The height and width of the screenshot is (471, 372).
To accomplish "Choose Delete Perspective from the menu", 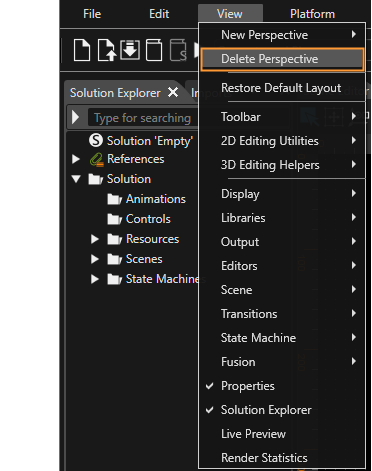I will (x=282, y=59).
